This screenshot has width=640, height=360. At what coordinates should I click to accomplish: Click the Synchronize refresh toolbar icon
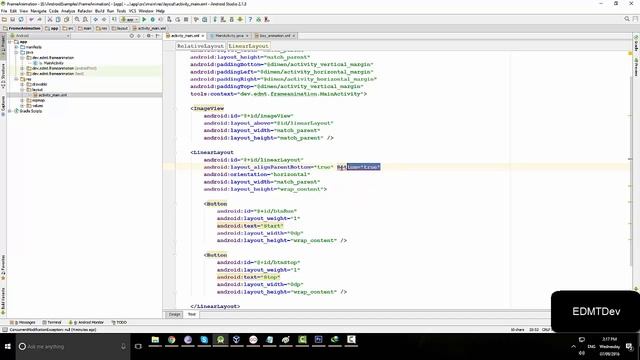click(x=21, y=19)
